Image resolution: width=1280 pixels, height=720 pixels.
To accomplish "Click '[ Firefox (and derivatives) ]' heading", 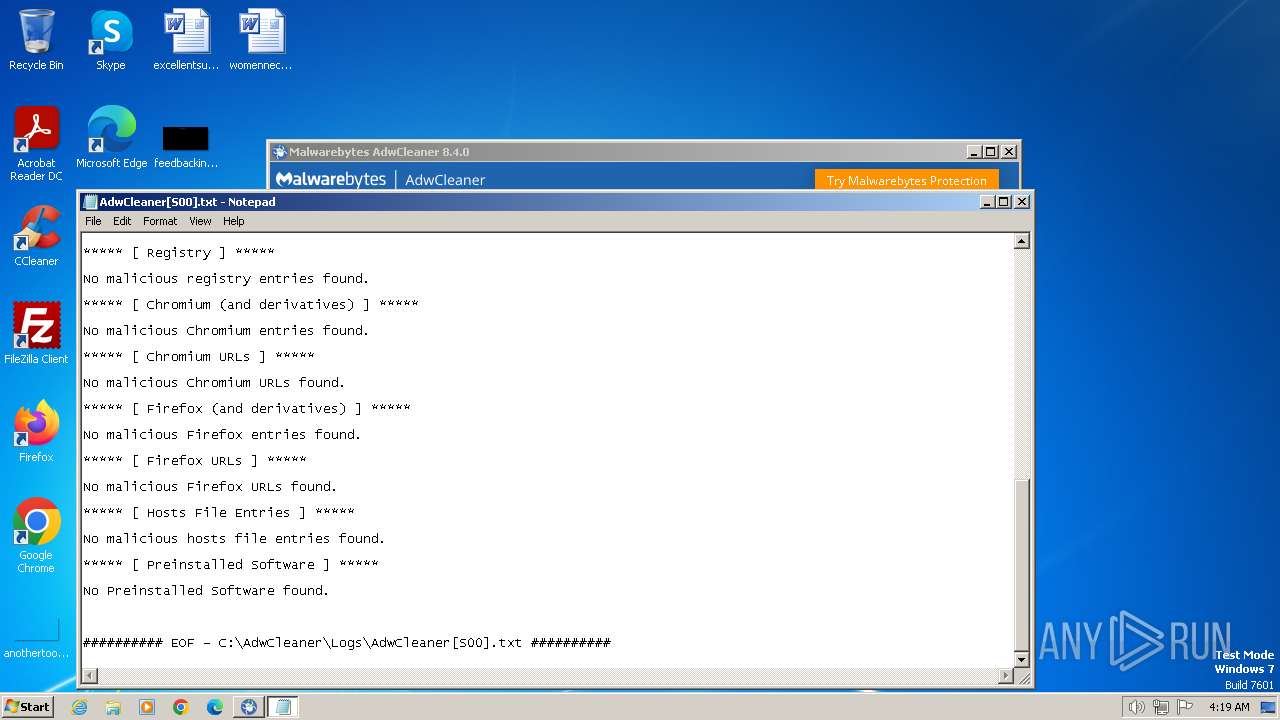I will point(247,409).
